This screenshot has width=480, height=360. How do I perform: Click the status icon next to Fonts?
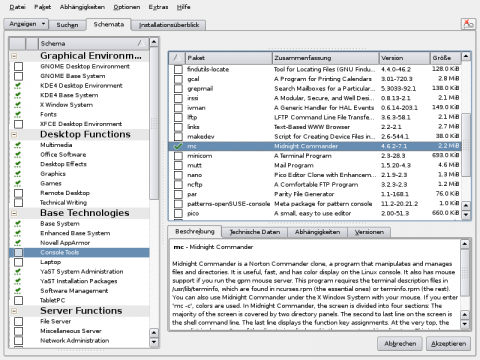(18, 115)
